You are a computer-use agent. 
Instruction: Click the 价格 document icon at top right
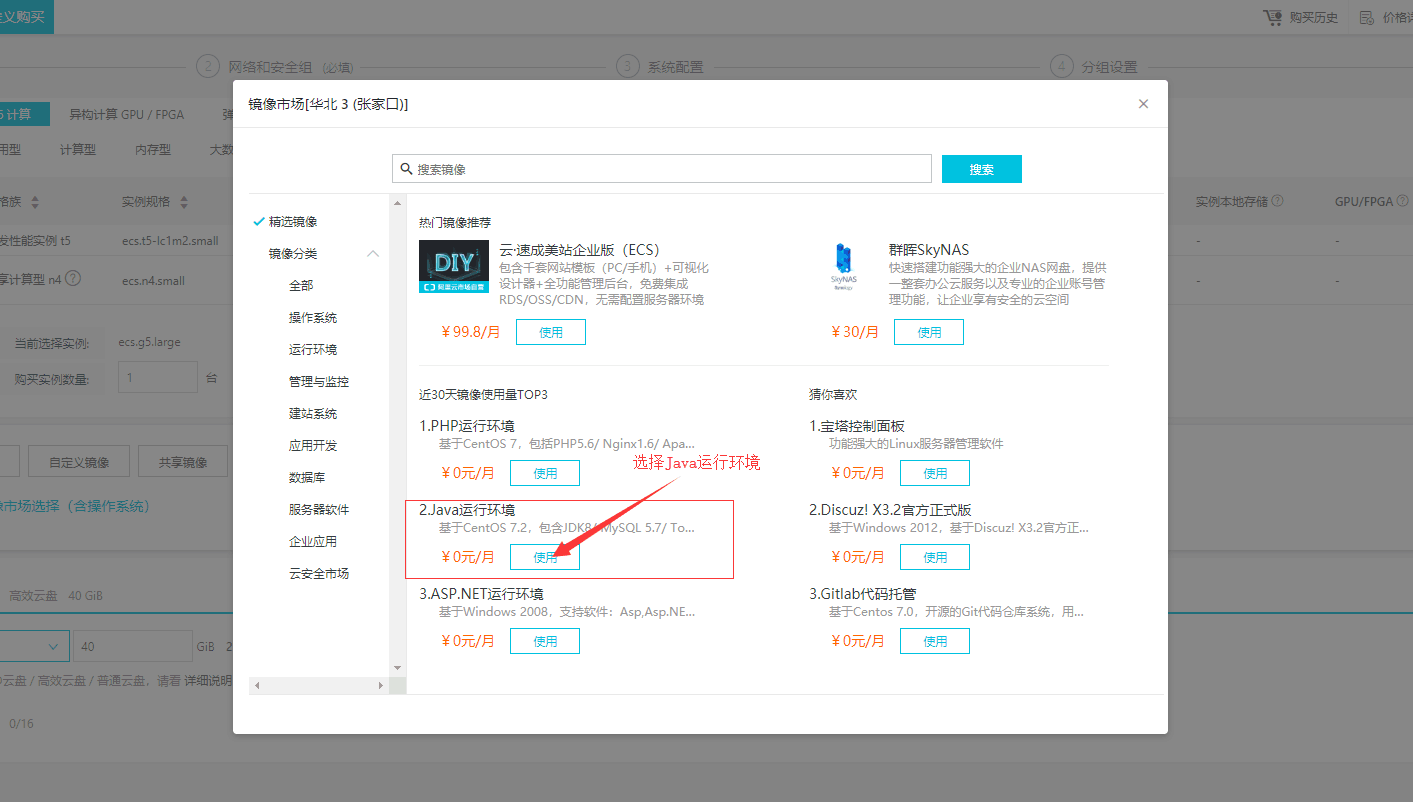(1367, 17)
